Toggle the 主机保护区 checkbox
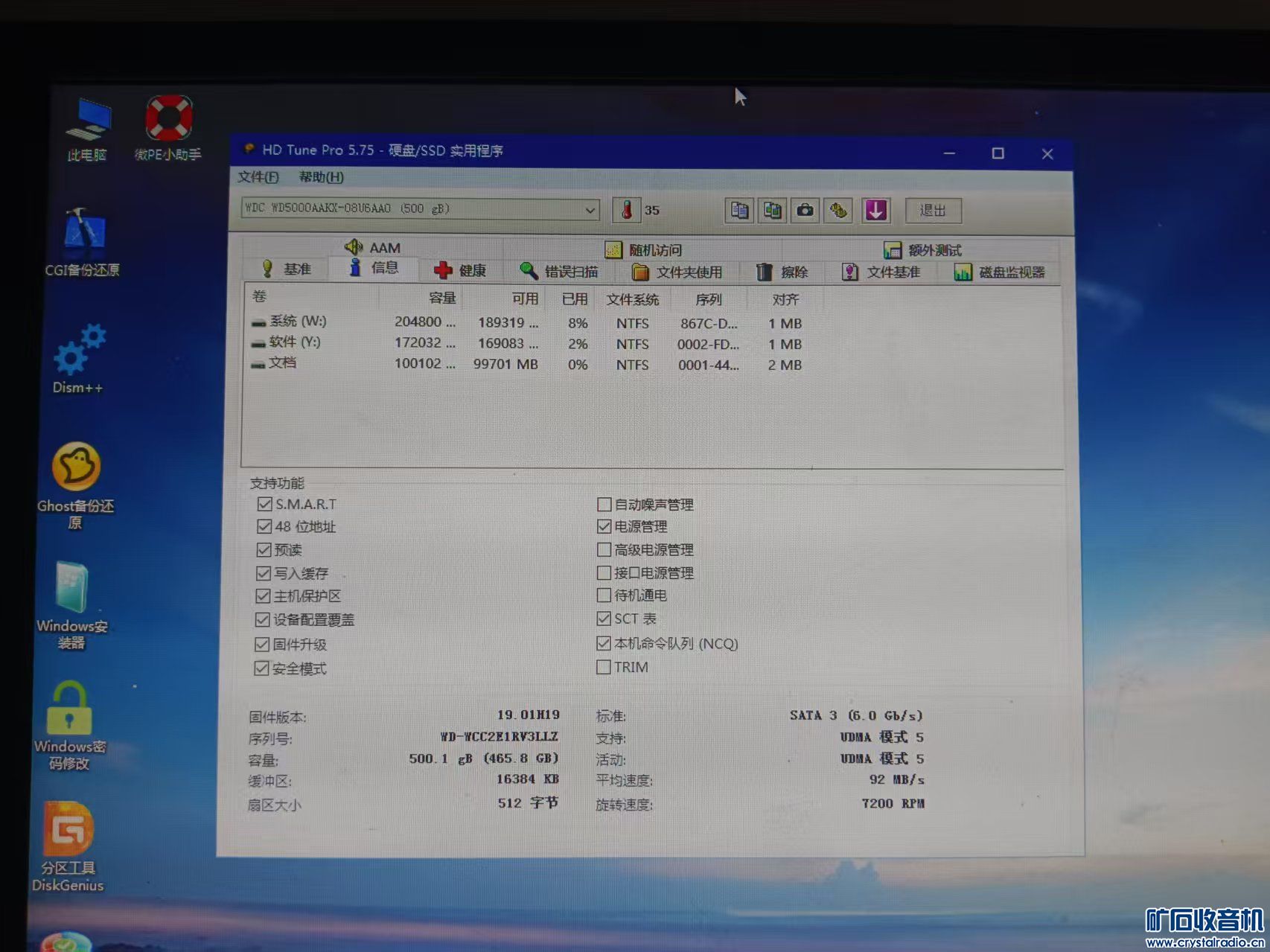The width and height of the screenshot is (1270, 952). point(263,595)
